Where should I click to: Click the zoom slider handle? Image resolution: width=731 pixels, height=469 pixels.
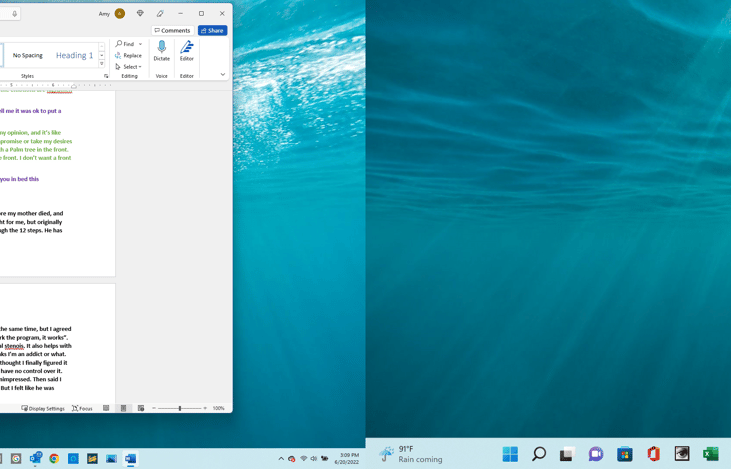(180, 408)
